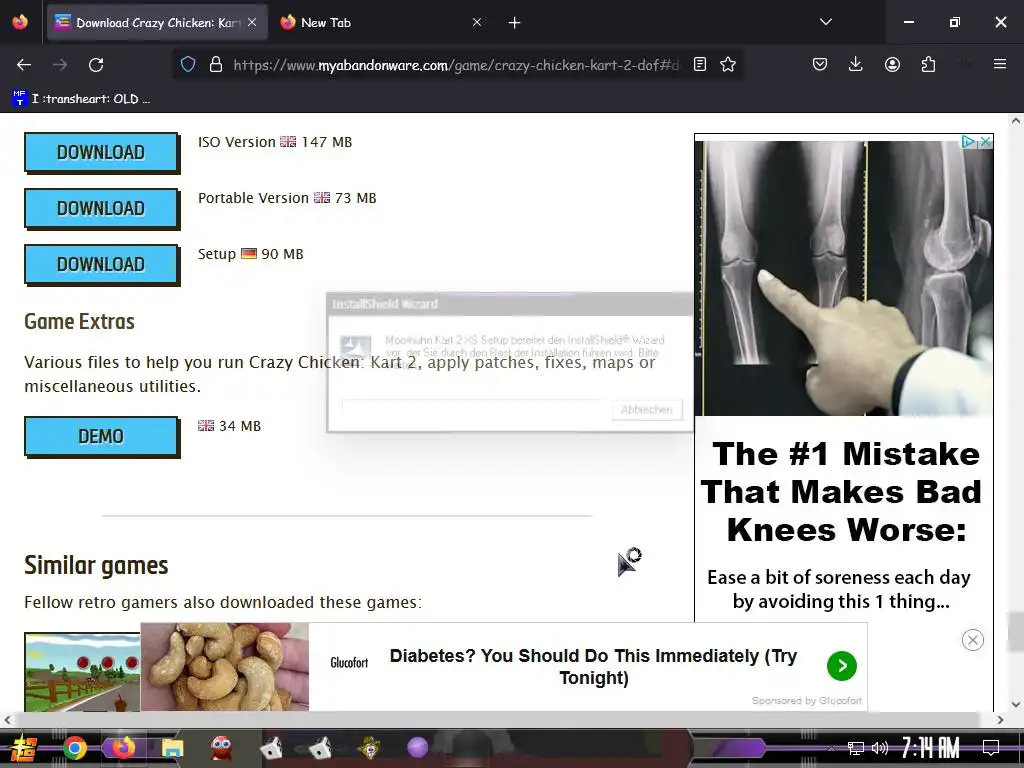Select the Firefox taskbar icon
1024x768 pixels.
pyautogui.click(x=123, y=748)
